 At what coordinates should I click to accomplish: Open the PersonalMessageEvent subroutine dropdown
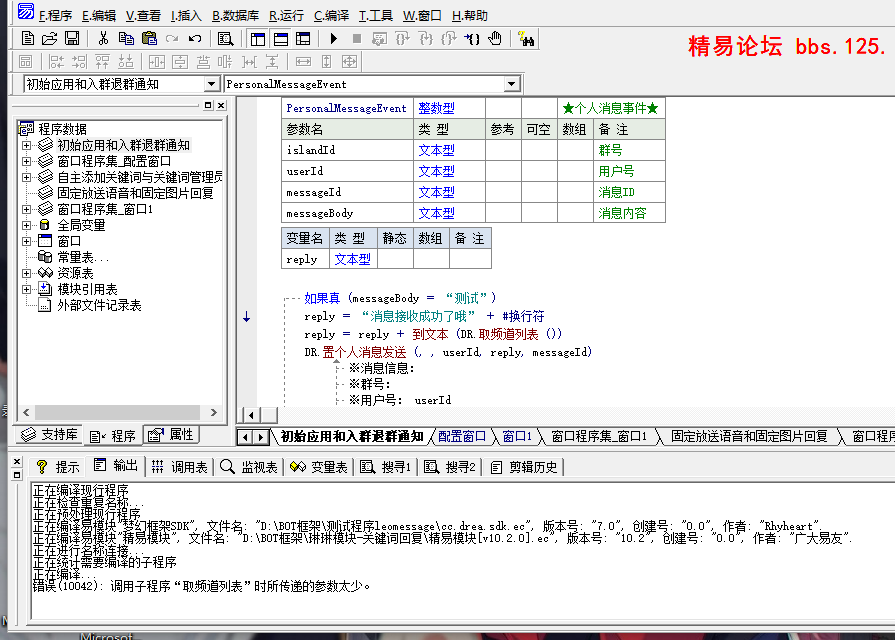coord(512,85)
